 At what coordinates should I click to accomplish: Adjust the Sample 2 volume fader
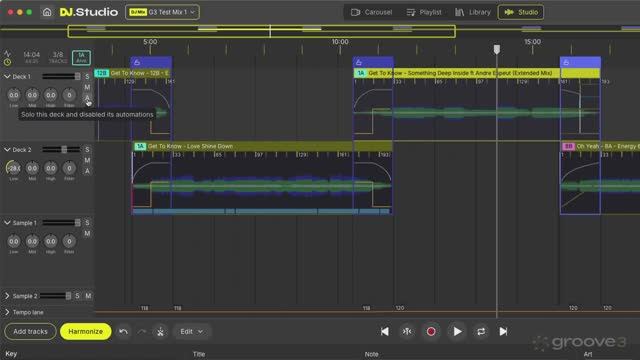pyautogui.click(x=68, y=296)
